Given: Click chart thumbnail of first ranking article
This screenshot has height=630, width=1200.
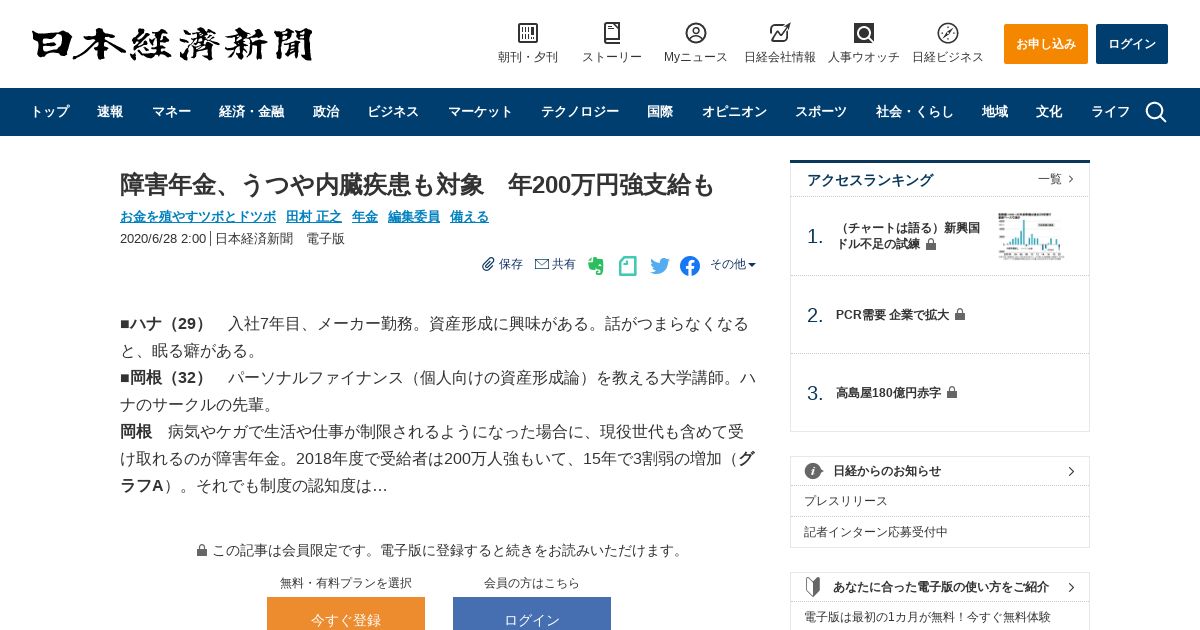Looking at the screenshot, I should [x=1031, y=236].
